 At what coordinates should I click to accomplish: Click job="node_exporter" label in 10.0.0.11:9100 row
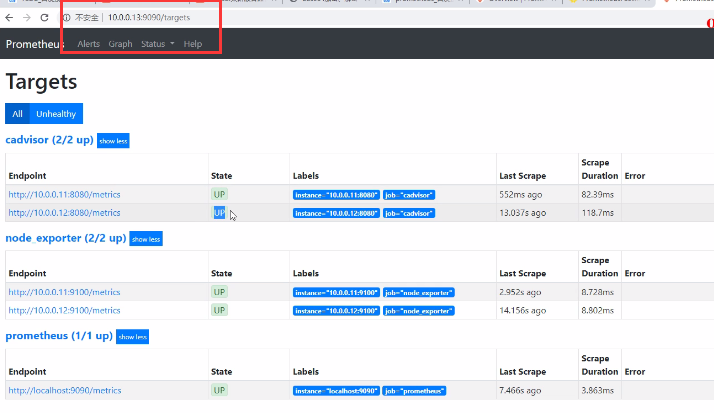coord(418,292)
